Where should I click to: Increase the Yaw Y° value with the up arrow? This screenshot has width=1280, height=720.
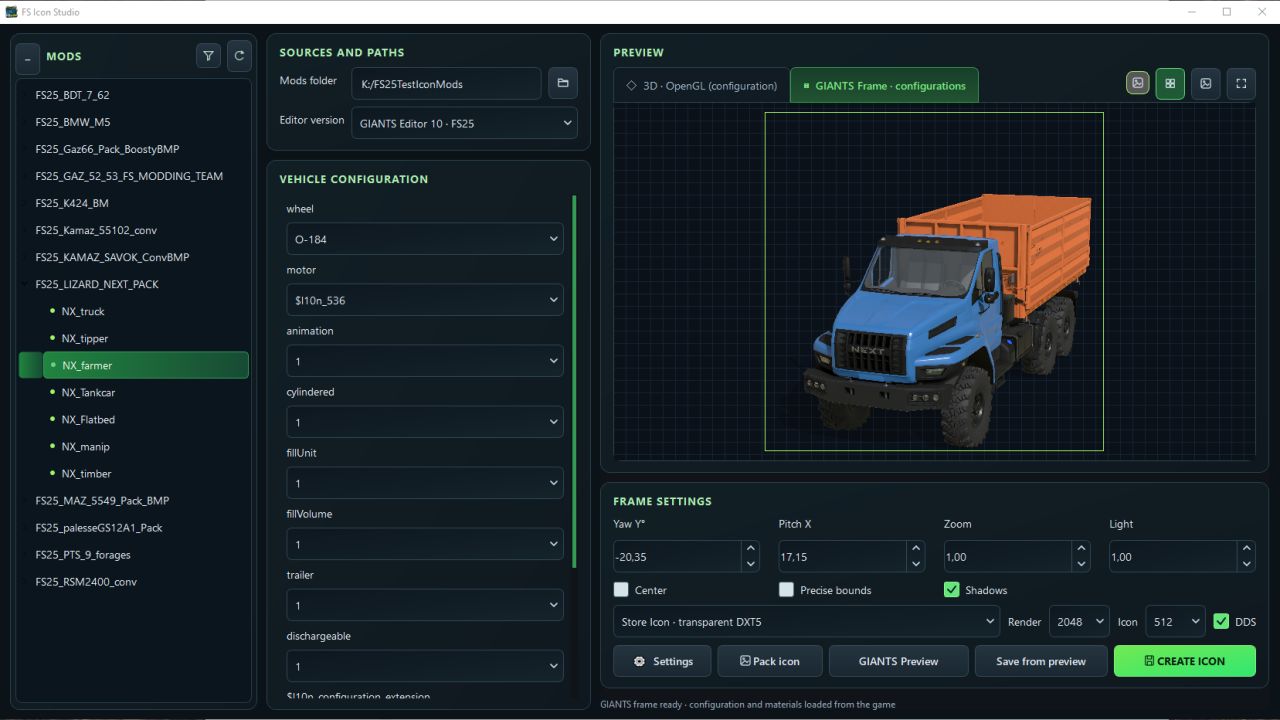click(x=750, y=549)
